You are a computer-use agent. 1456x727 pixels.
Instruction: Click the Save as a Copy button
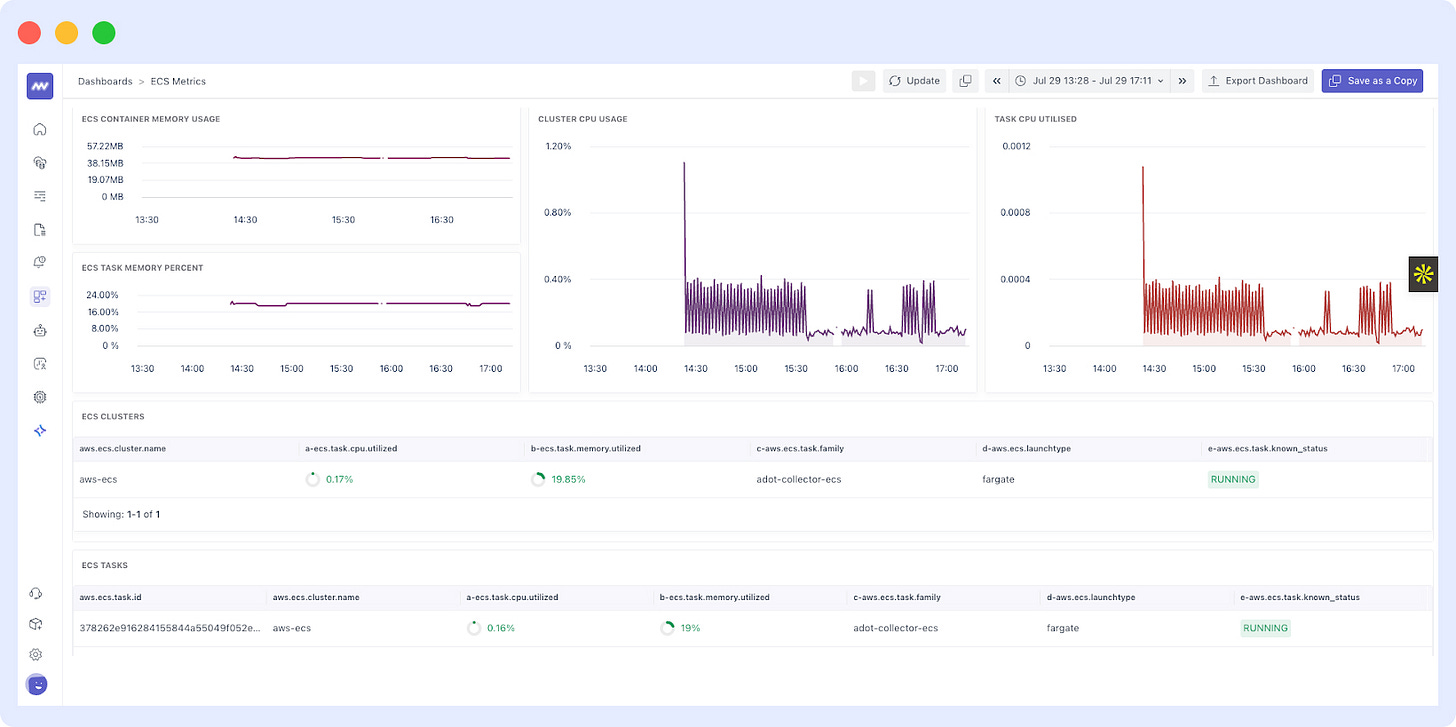point(1373,81)
